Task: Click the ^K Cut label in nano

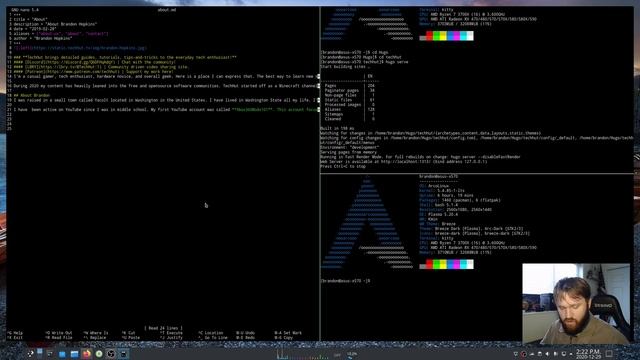Action: [x=128, y=333]
